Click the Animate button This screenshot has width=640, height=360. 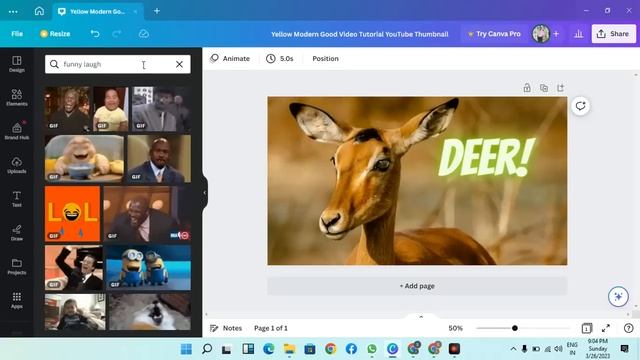[230, 58]
